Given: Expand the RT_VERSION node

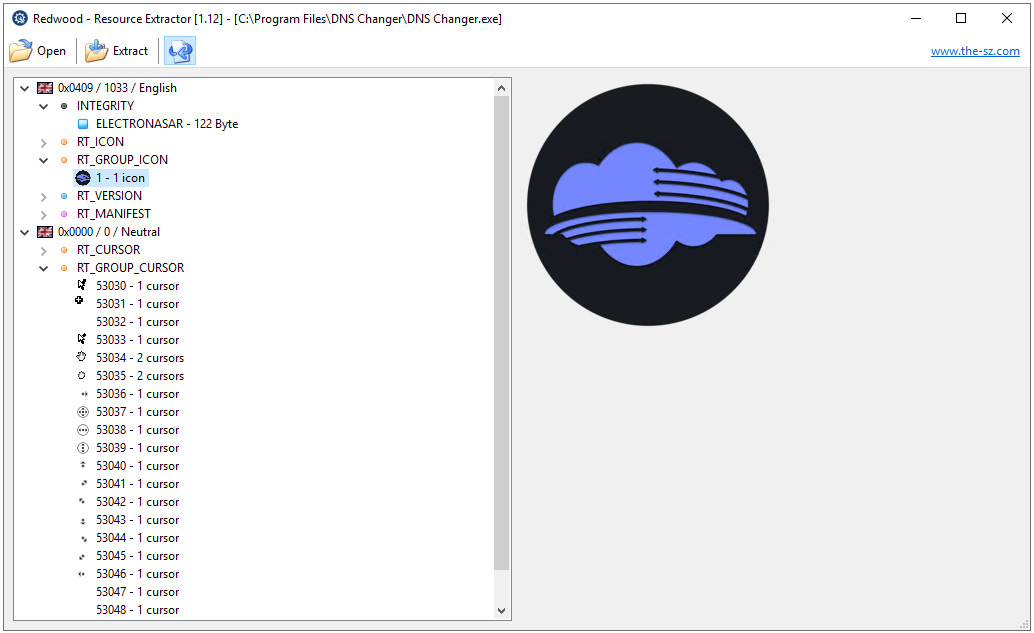Looking at the screenshot, I should 44,196.
